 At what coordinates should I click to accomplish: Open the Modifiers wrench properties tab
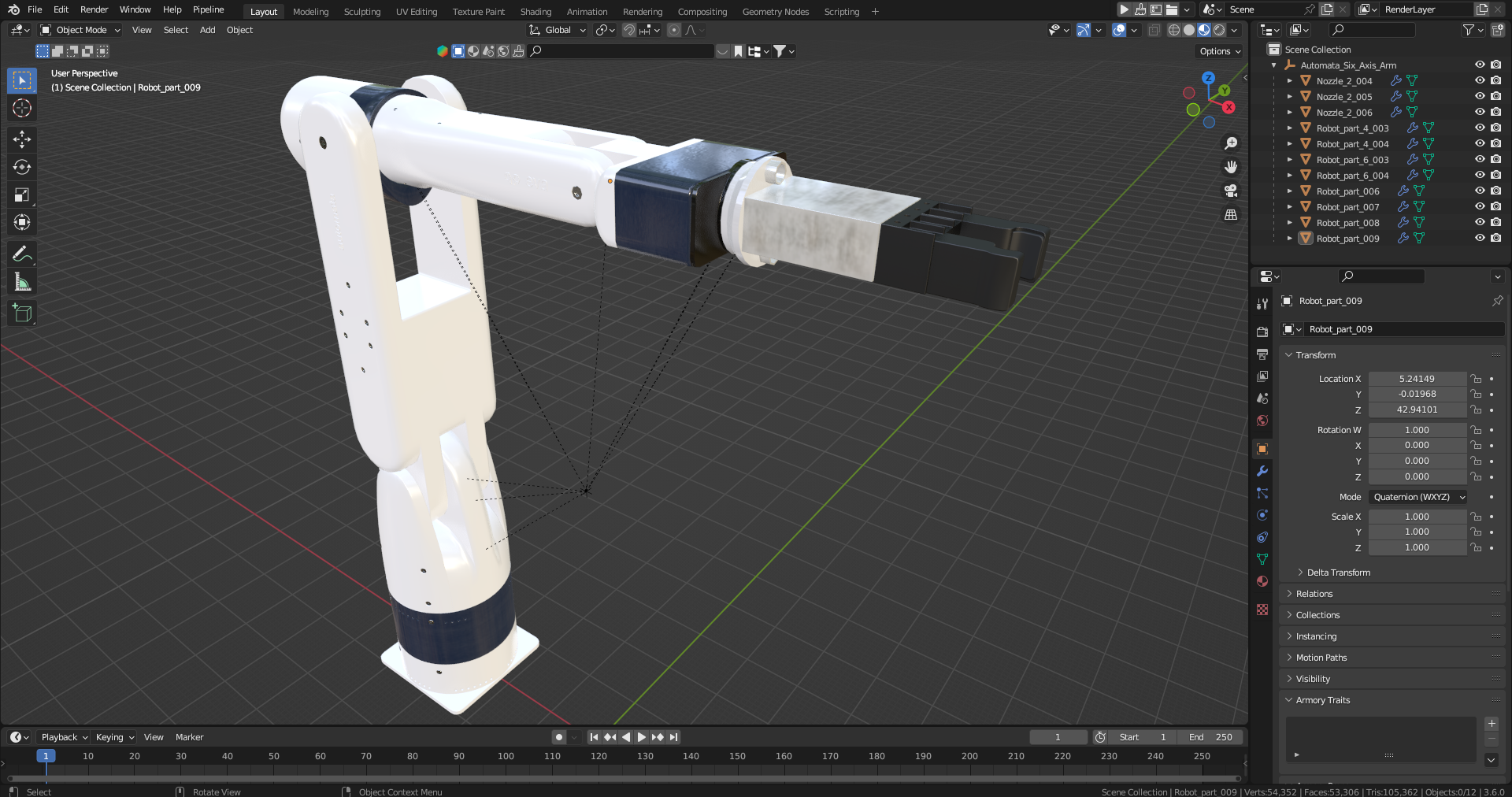coord(1262,471)
